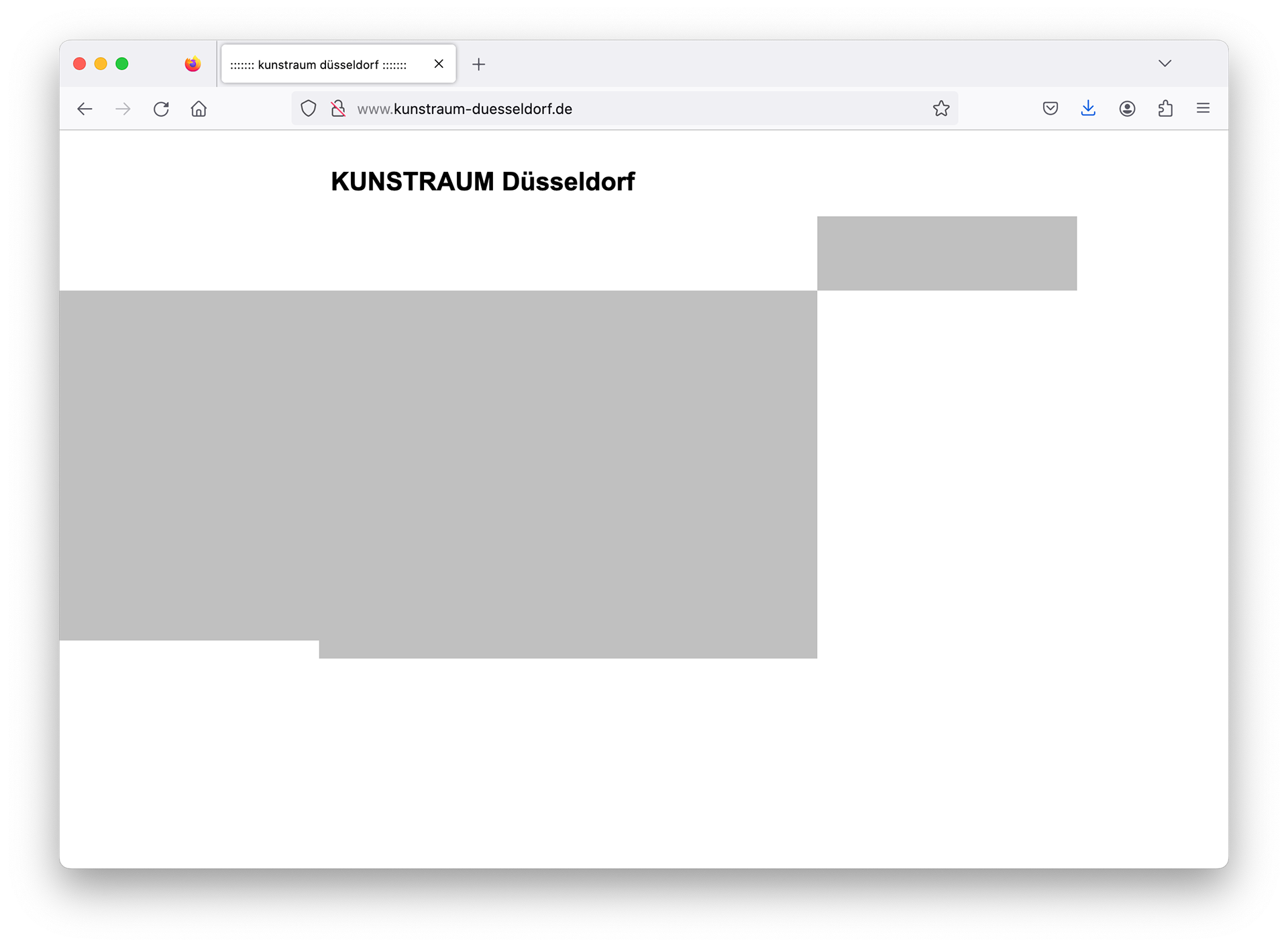Open a new tab with plus button
Viewport: 1288px width, 947px height.
point(478,64)
